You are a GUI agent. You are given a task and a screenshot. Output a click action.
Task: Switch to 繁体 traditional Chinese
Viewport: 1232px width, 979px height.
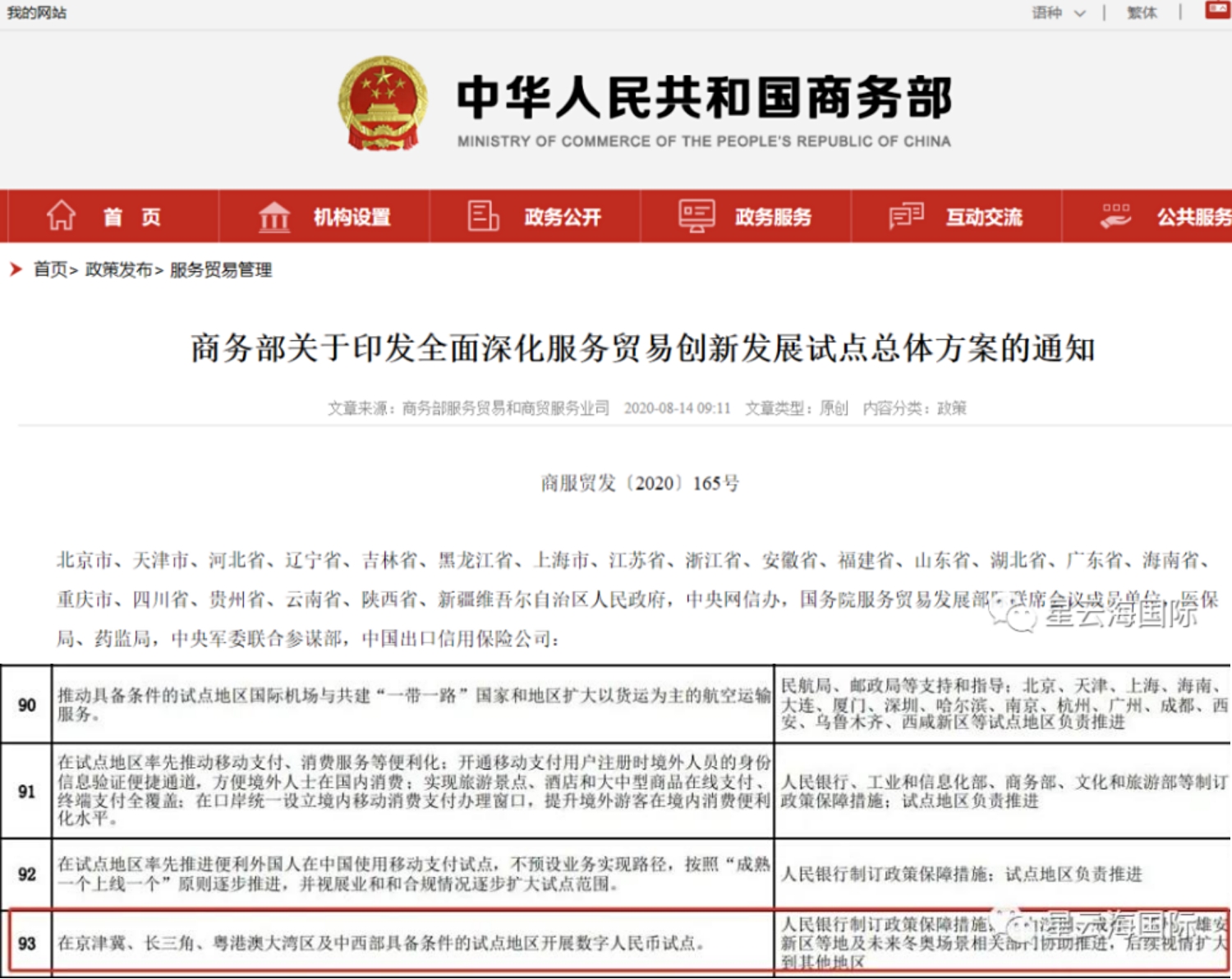[1142, 12]
